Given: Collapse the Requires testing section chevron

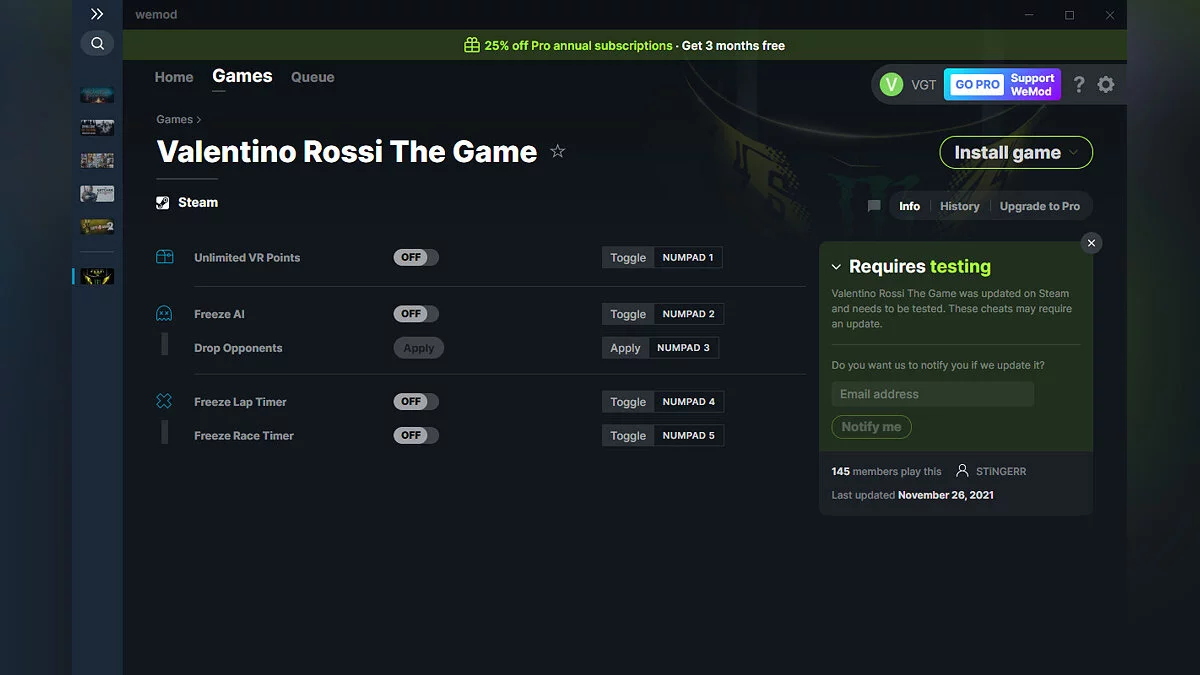Looking at the screenshot, I should [836, 267].
